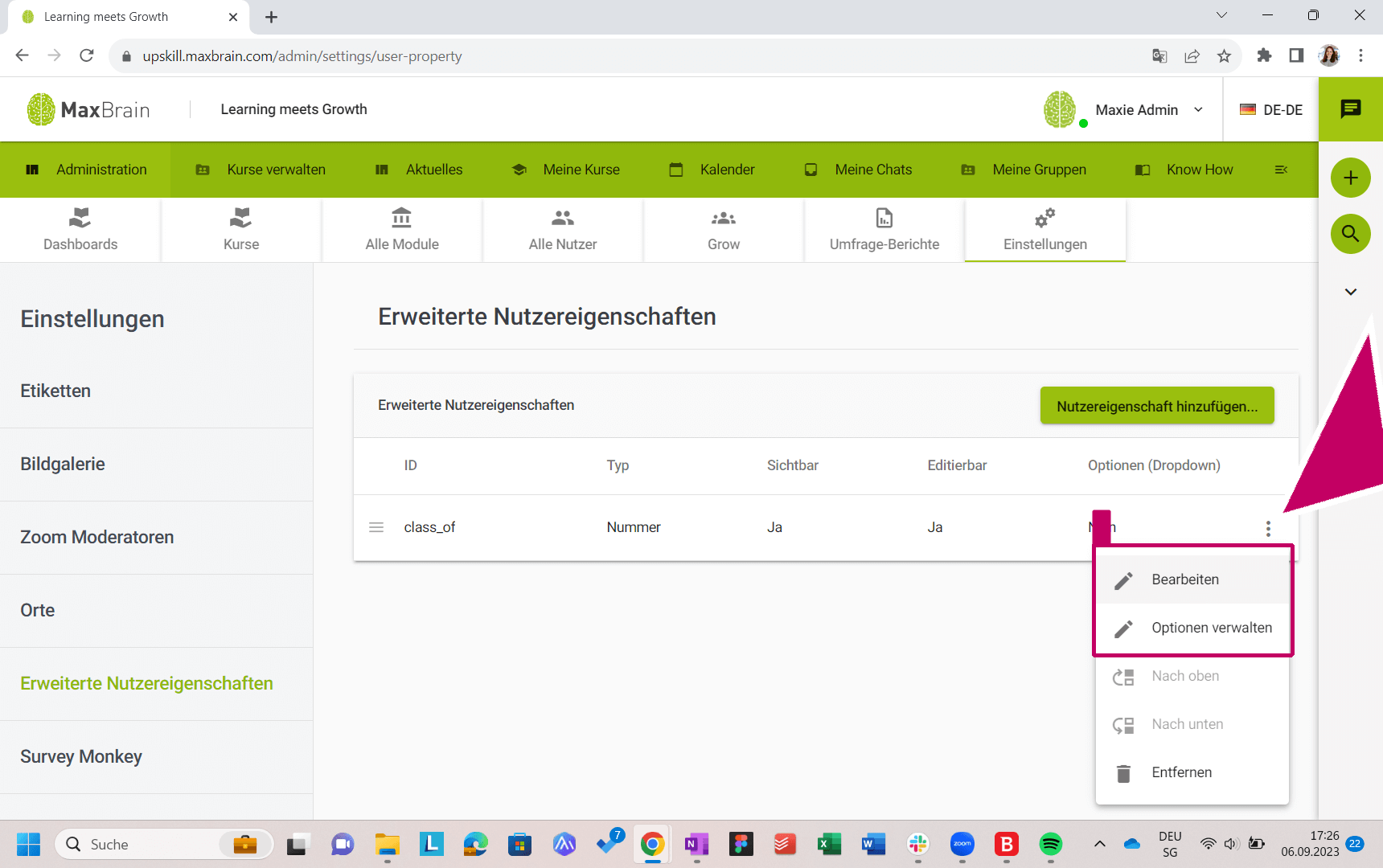Viewport: 1383px width, 868px height.
Task: Open browser extensions puzzle icon
Action: [1264, 55]
